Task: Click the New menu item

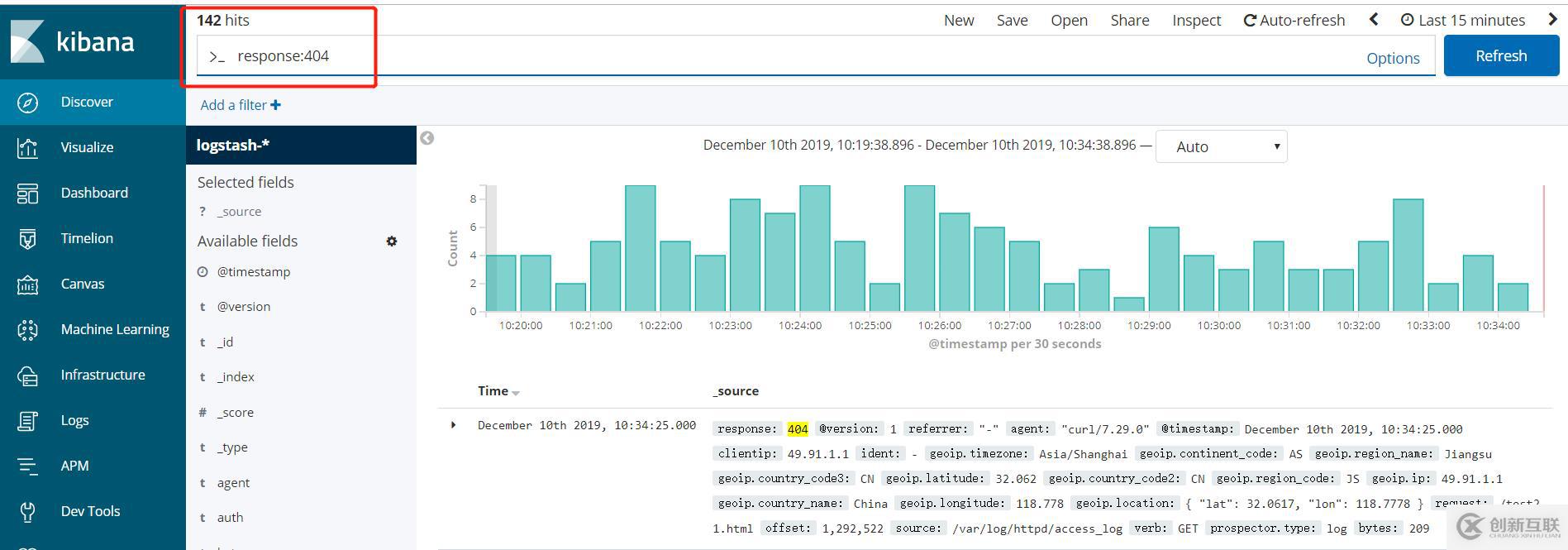Action: 959,20
